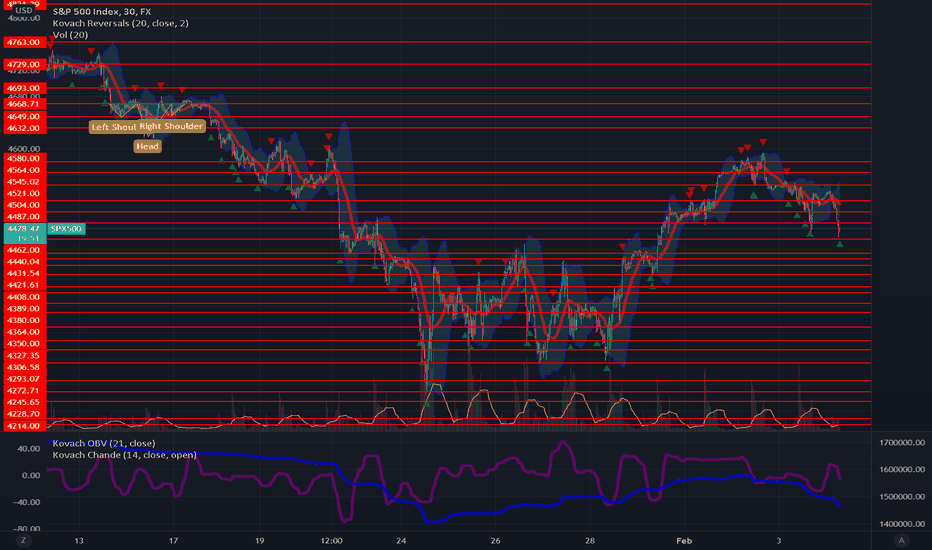Click the 4487.00 price level label
This screenshot has height=550, width=932.
[x=24, y=217]
